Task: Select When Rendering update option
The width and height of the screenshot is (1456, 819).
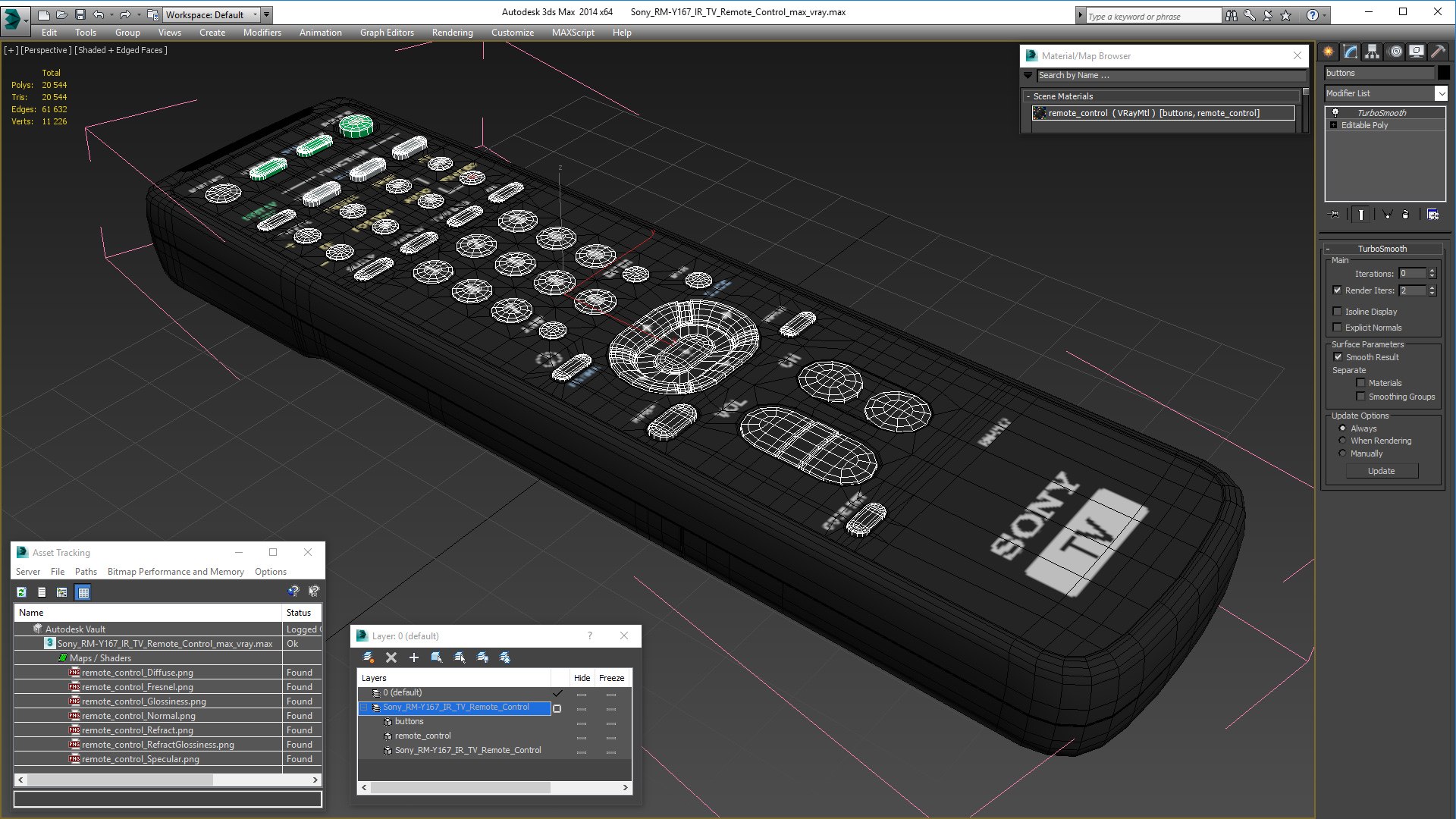Action: pyautogui.click(x=1342, y=441)
